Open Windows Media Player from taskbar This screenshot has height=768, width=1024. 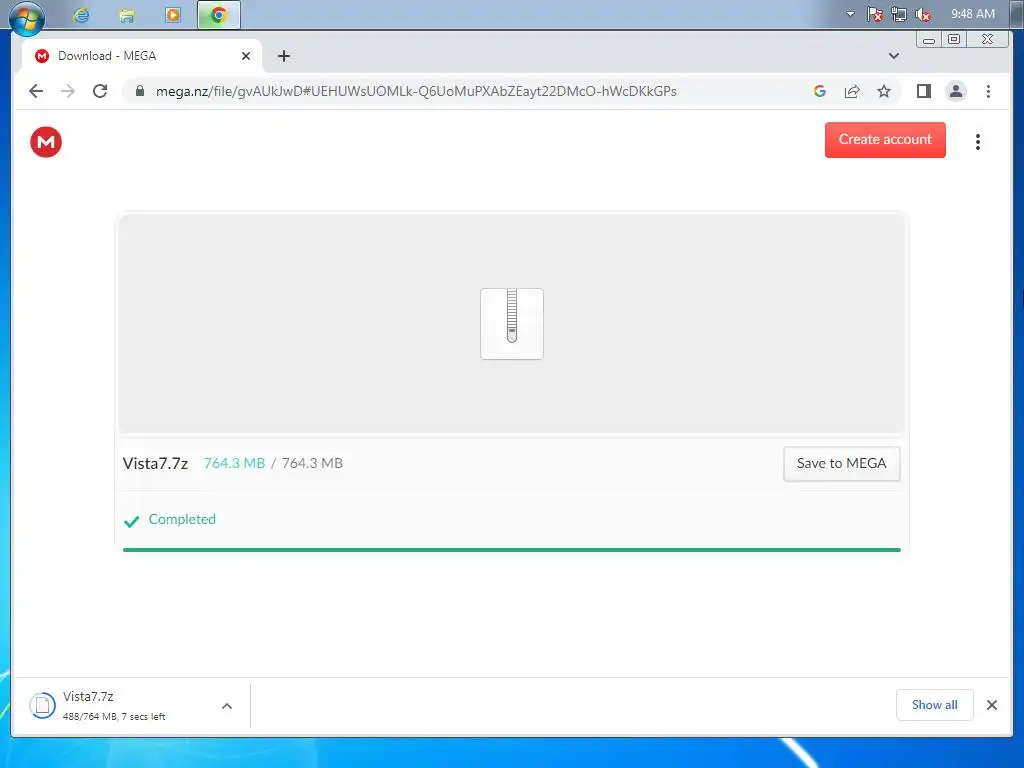[x=172, y=15]
